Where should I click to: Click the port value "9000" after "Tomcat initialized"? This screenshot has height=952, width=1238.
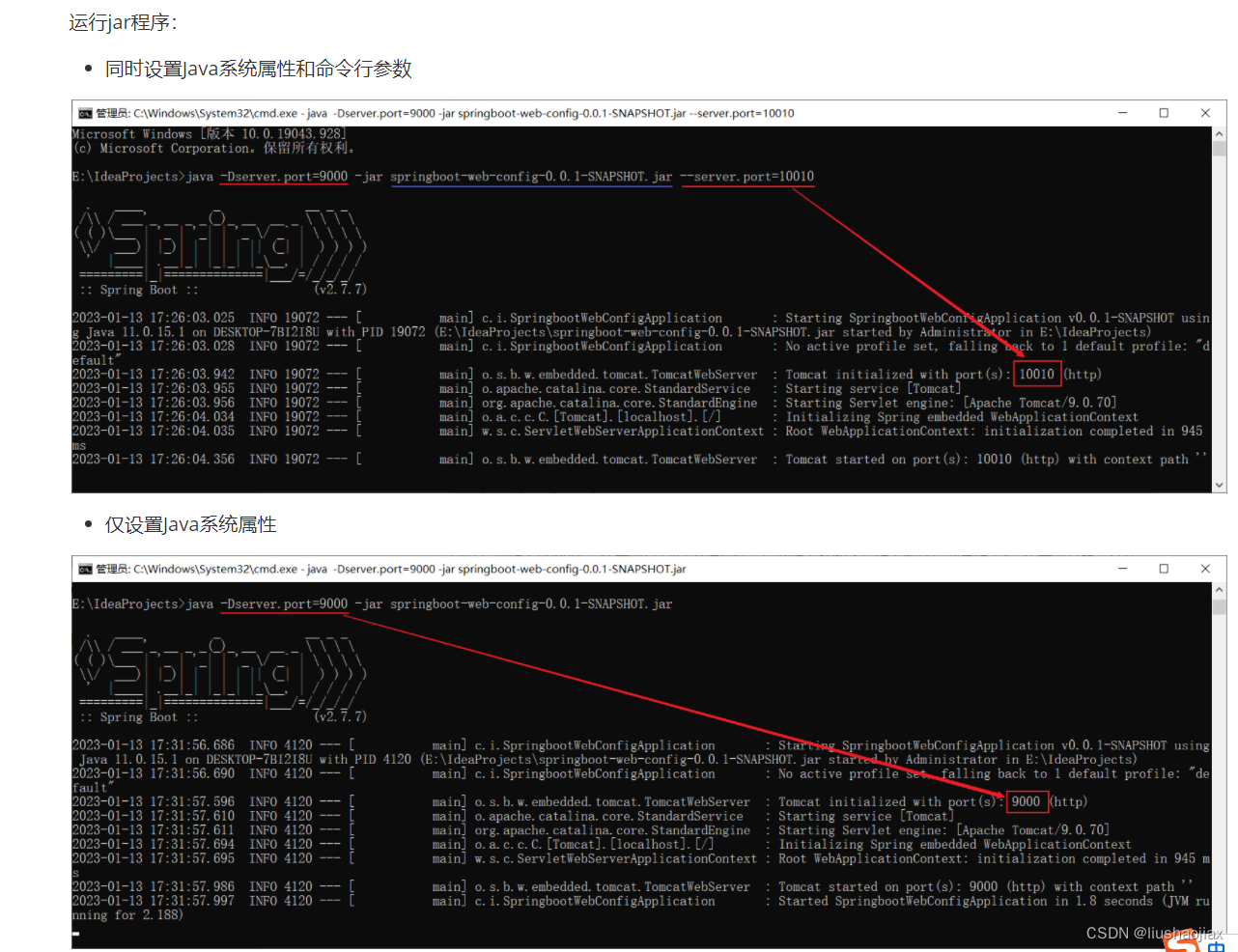1026,801
